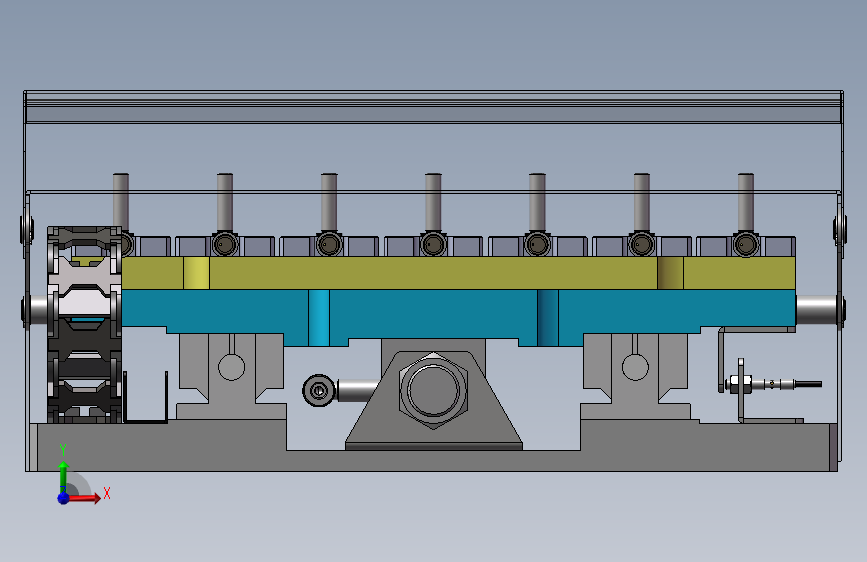
Task: Click the red X axis arrow of the triad
Action: point(84,498)
